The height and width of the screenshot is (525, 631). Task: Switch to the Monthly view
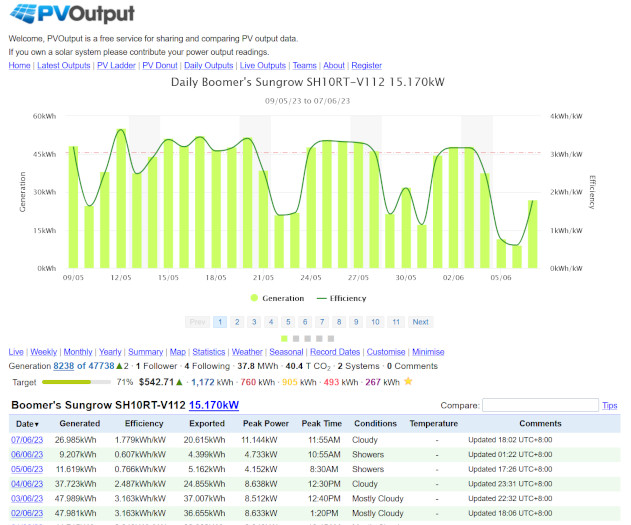click(x=78, y=352)
